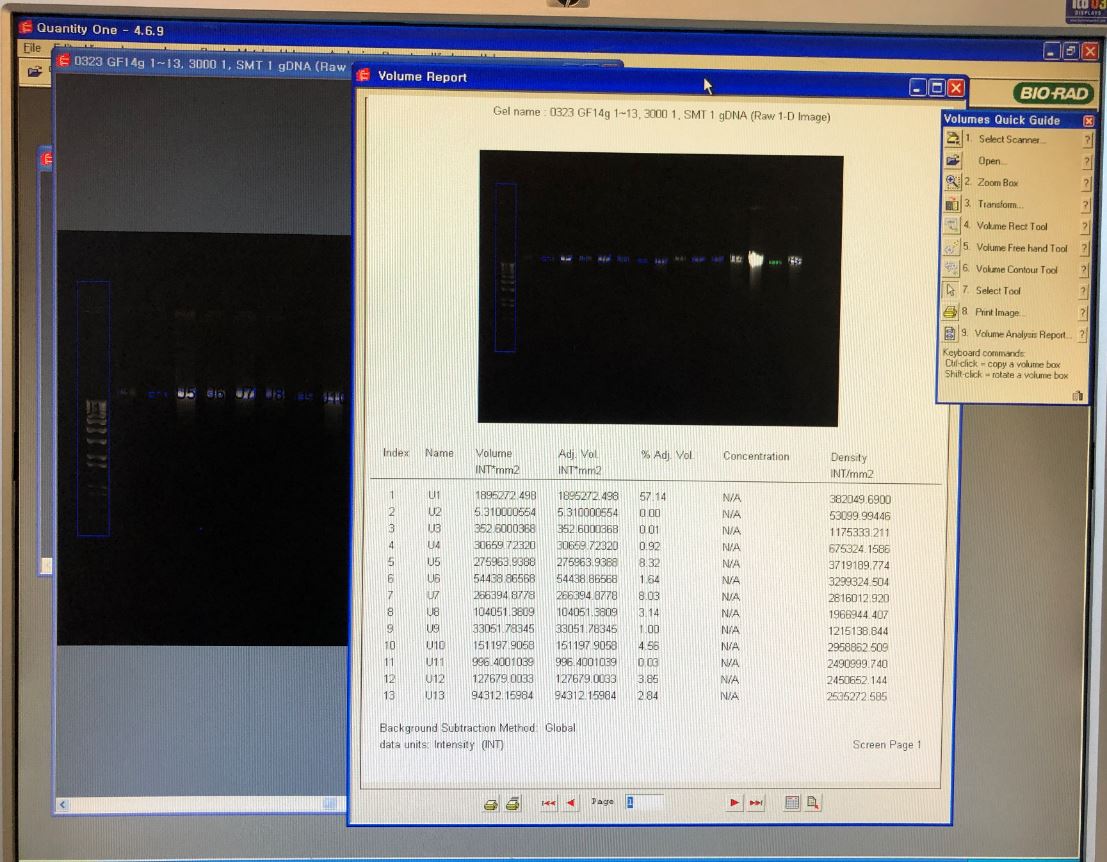Open the File menu
This screenshot has width=1107, height=862.
point(31,48)
